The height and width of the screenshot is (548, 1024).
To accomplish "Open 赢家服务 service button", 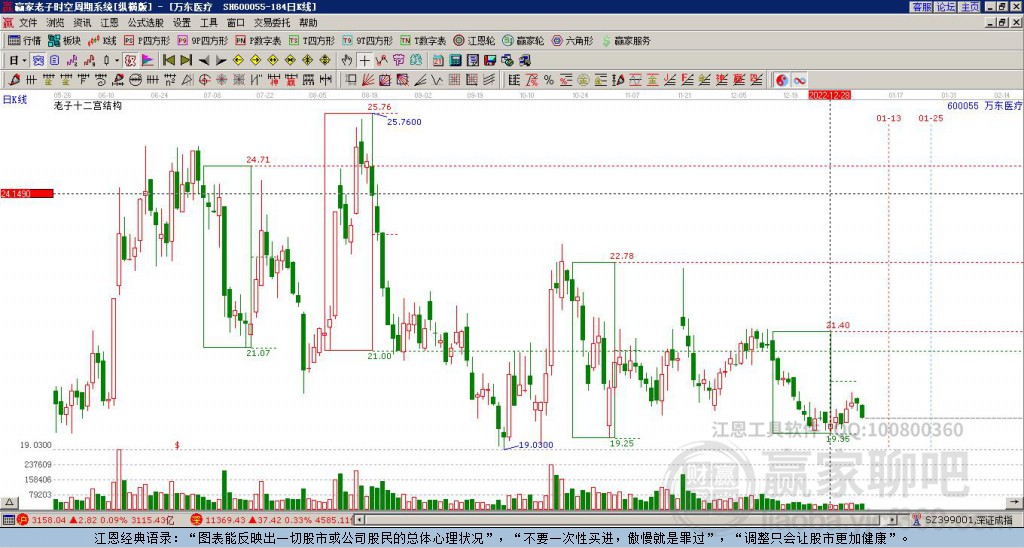I will pyautogui.click(x=626, y=40).
